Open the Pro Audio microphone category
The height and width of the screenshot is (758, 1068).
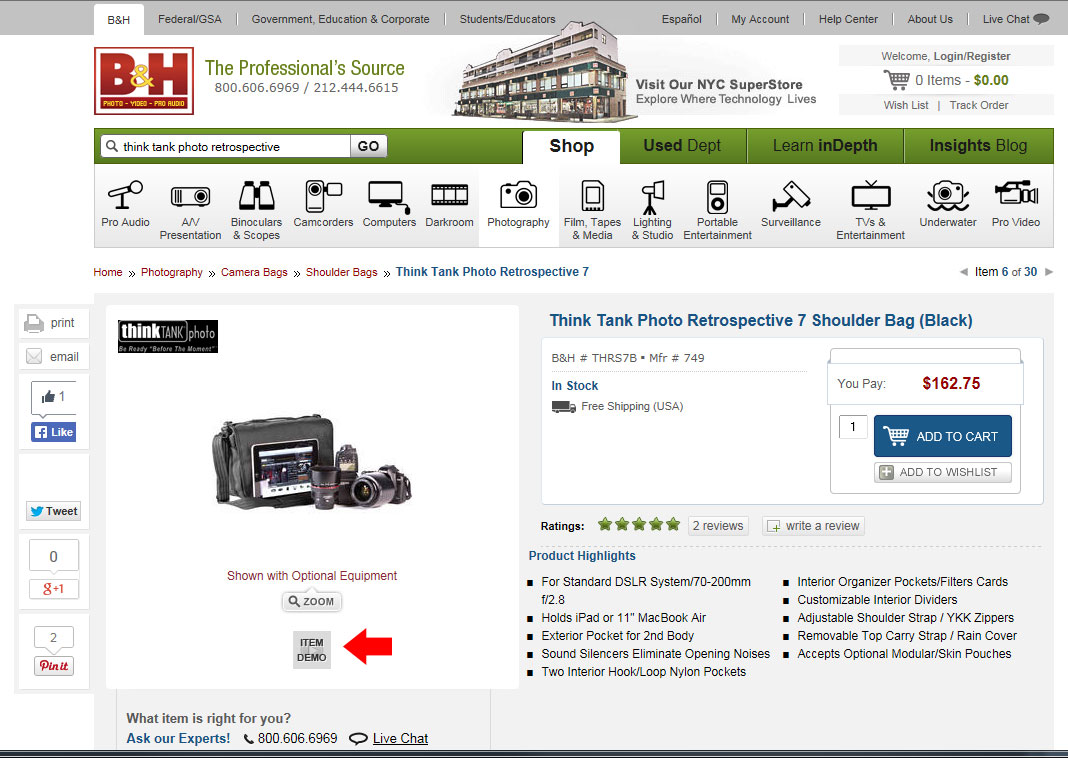(125, 204)
